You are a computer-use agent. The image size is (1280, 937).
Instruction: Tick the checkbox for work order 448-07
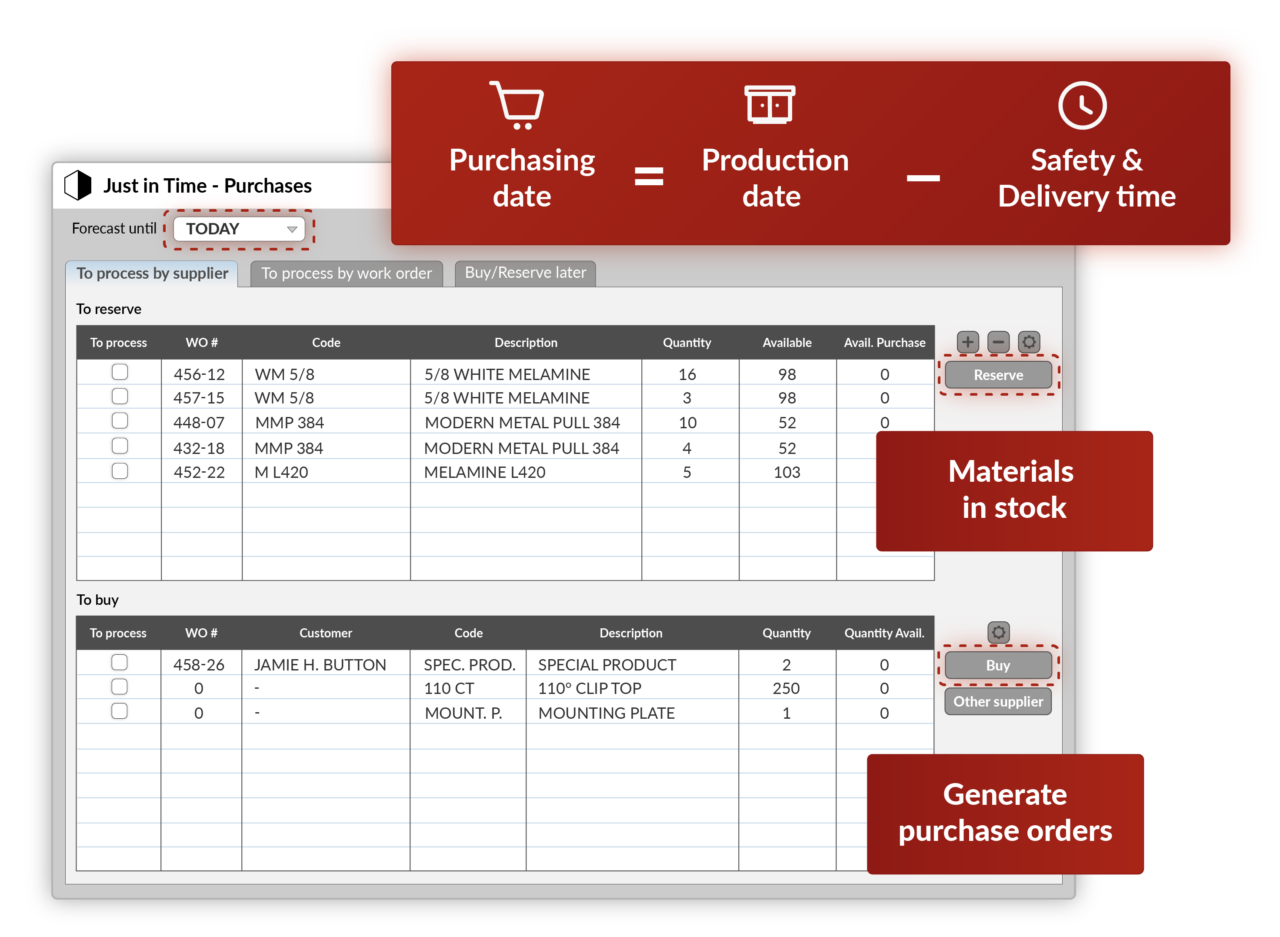(x=119, y=421)
